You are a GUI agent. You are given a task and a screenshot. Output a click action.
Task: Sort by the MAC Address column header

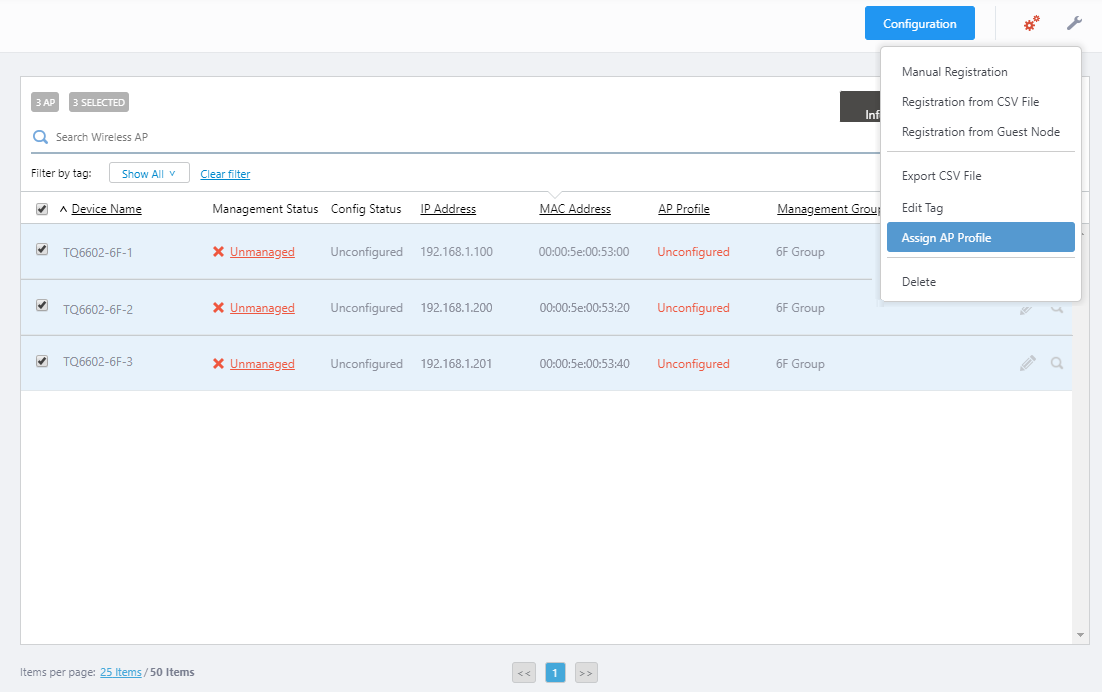(x=575, y=209)
